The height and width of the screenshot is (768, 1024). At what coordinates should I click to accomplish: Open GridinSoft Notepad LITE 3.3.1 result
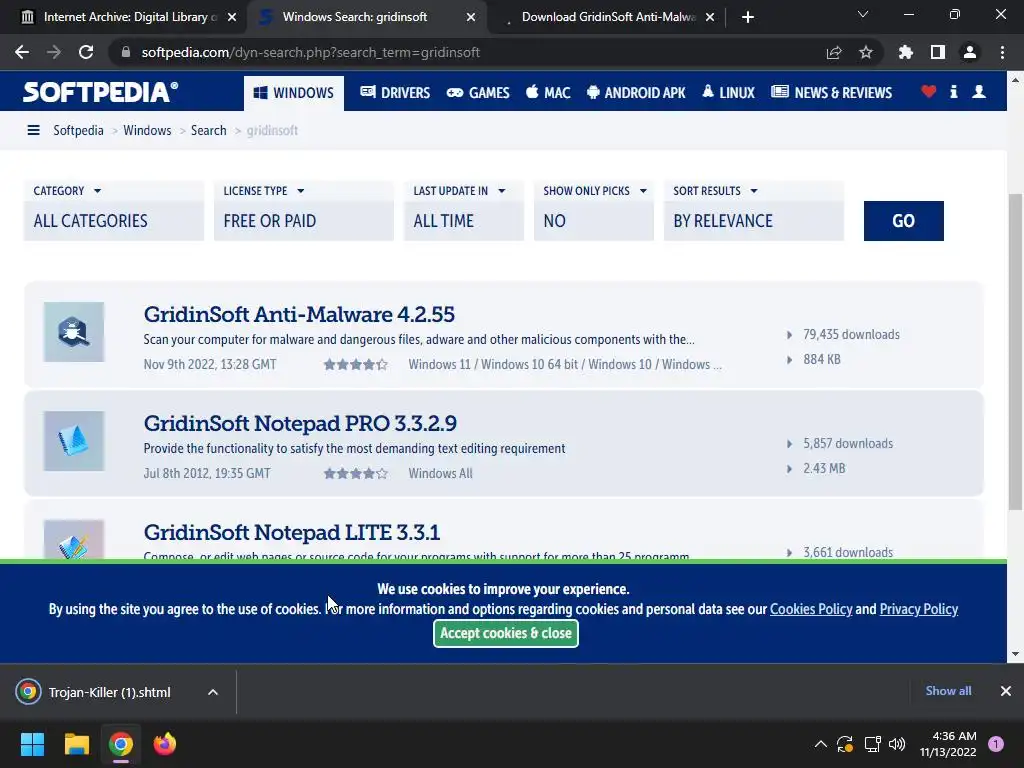click(292, 532)
